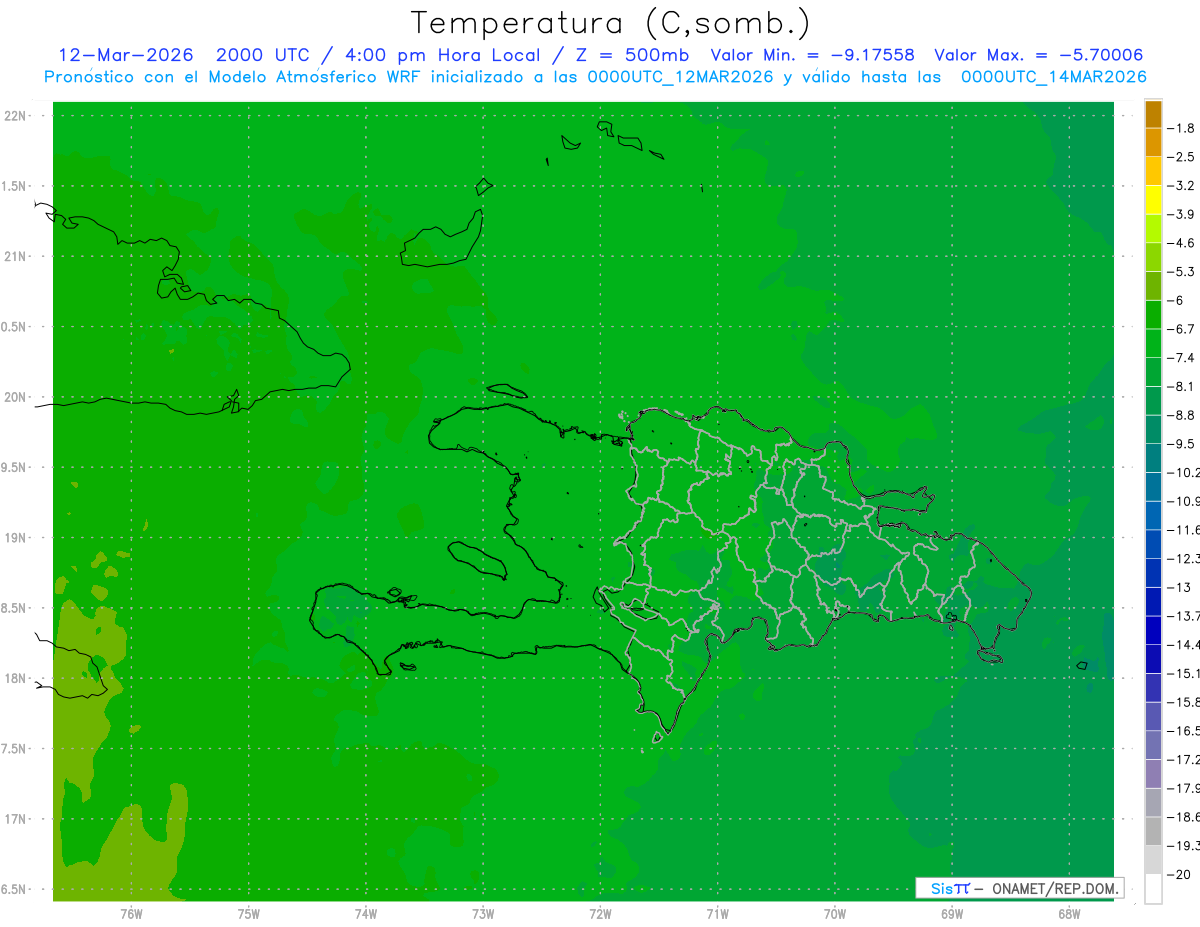The height and width of the screenshot is (927, 1200).
Task: Click the '21N' latitude axis label
Action: 16,256
